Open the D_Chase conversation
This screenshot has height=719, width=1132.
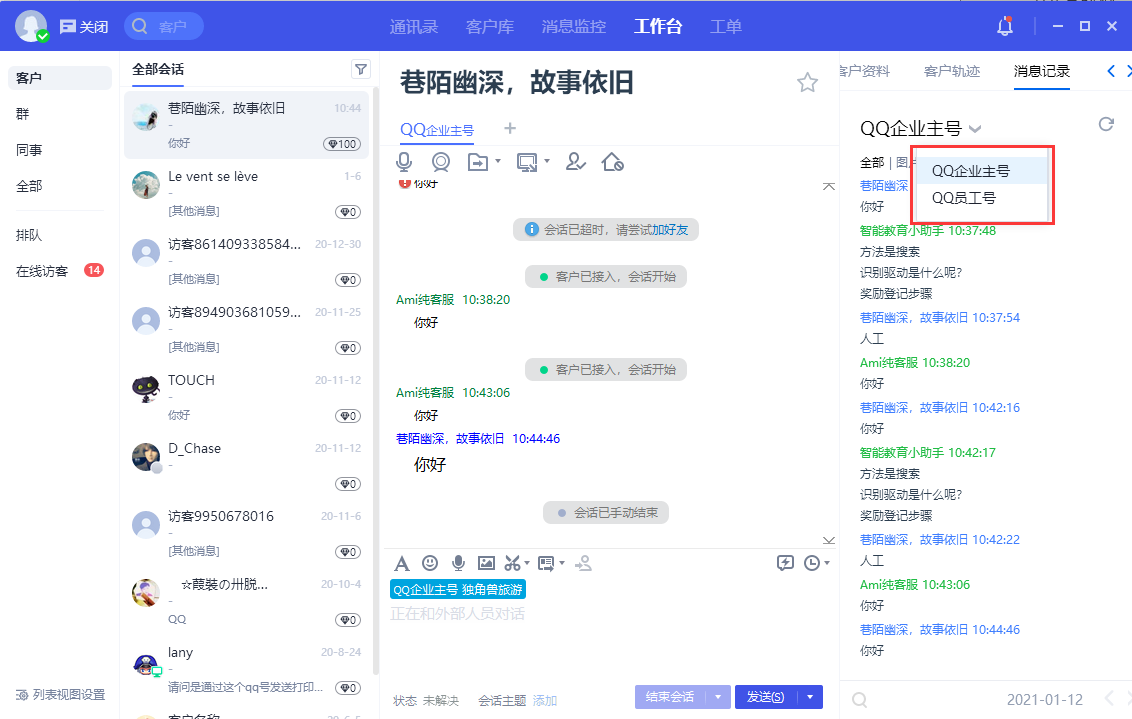point(246,465)
